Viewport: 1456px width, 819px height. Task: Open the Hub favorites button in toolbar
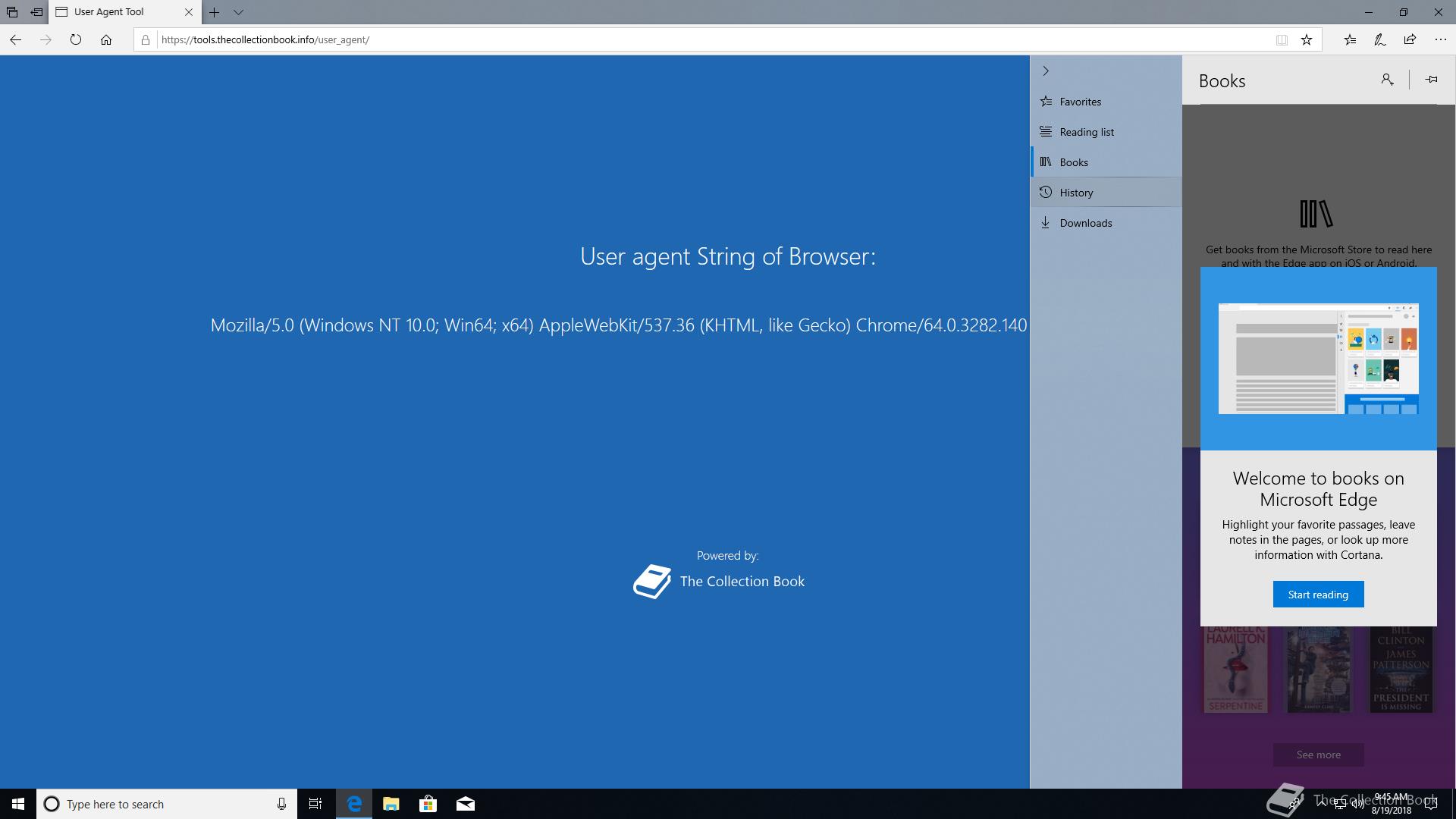(x=1350, y=39)
